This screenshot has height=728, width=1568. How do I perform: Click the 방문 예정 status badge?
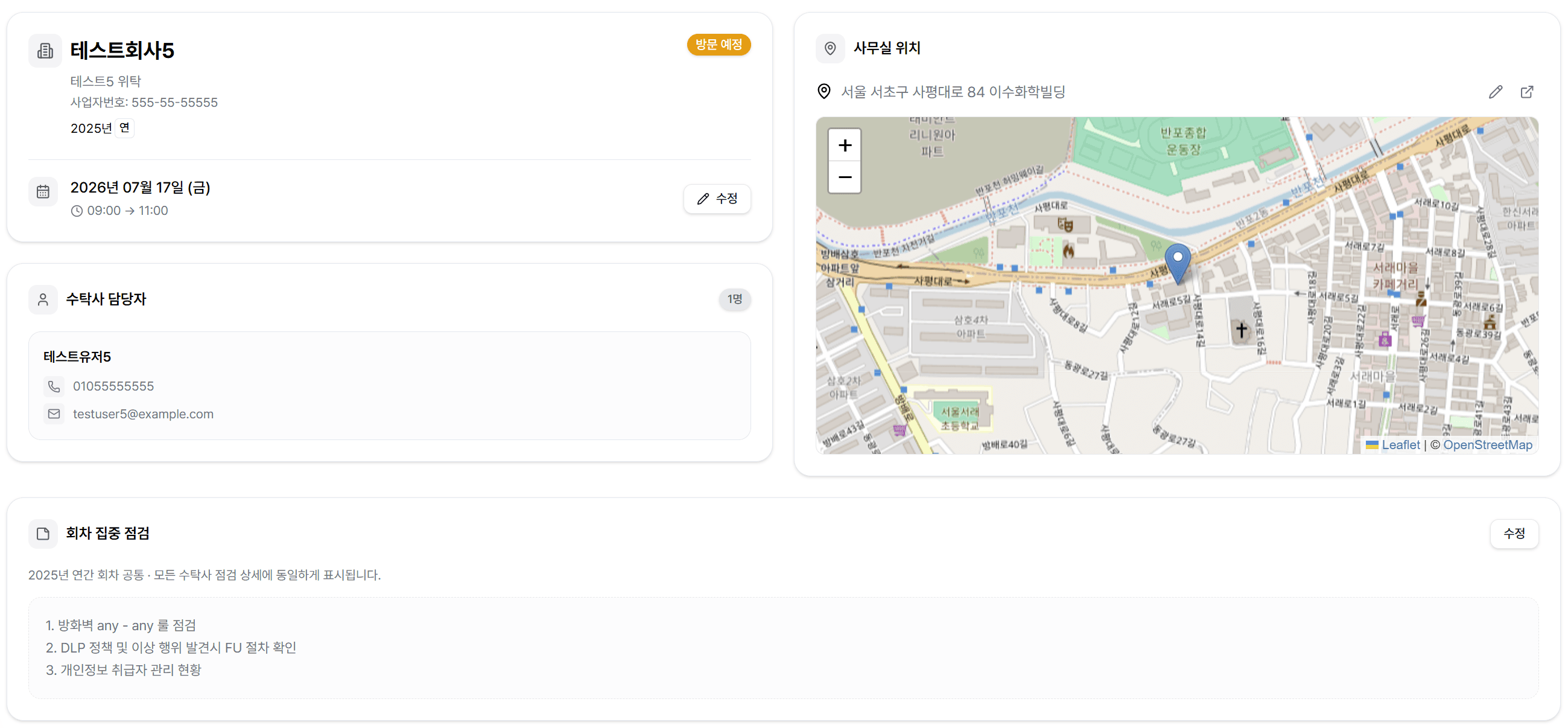click(719, 45)
